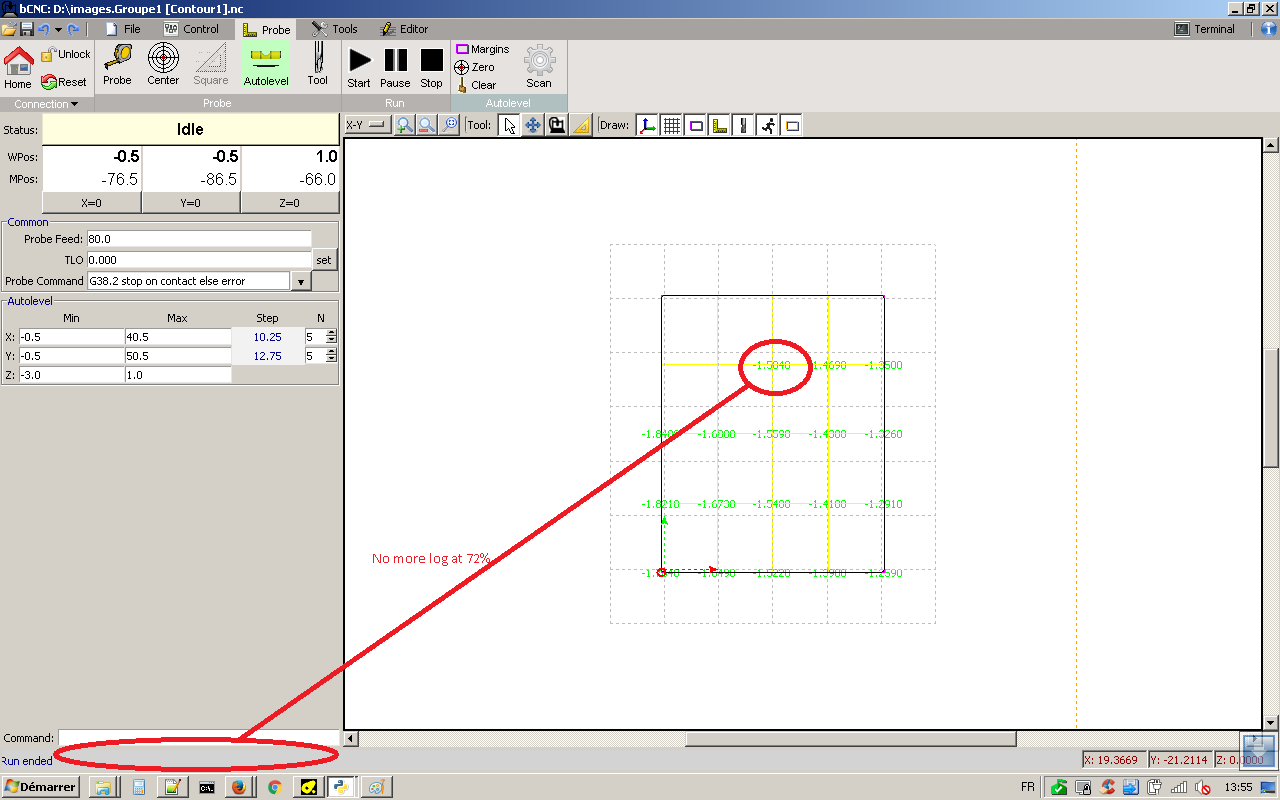This screenshot has width=1280, height=800.
Task: Click the Redo arrow icon
Action: pyautogui.click(x=74, y=30)
